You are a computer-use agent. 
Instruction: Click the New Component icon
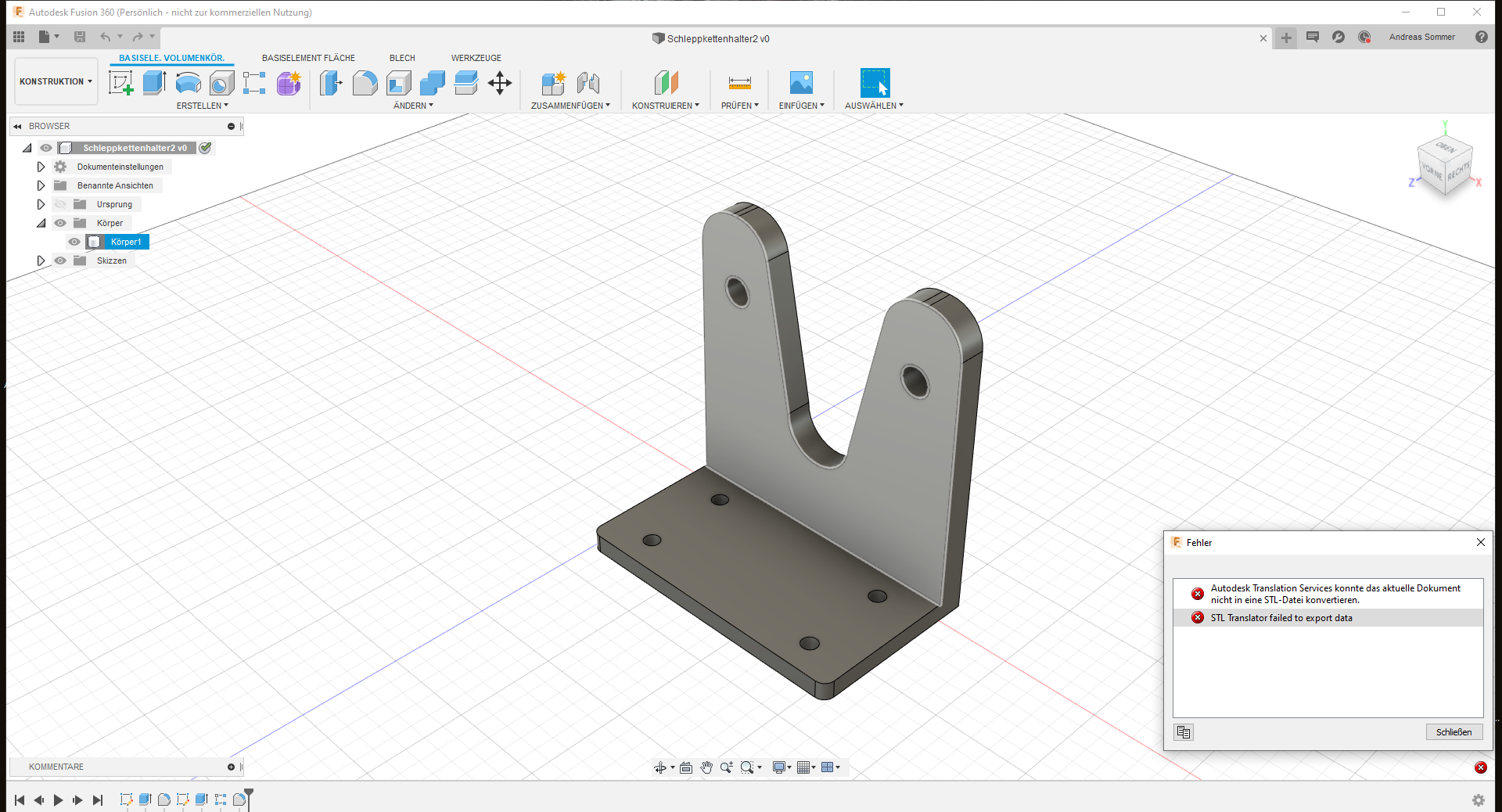[x=553, y=82]
